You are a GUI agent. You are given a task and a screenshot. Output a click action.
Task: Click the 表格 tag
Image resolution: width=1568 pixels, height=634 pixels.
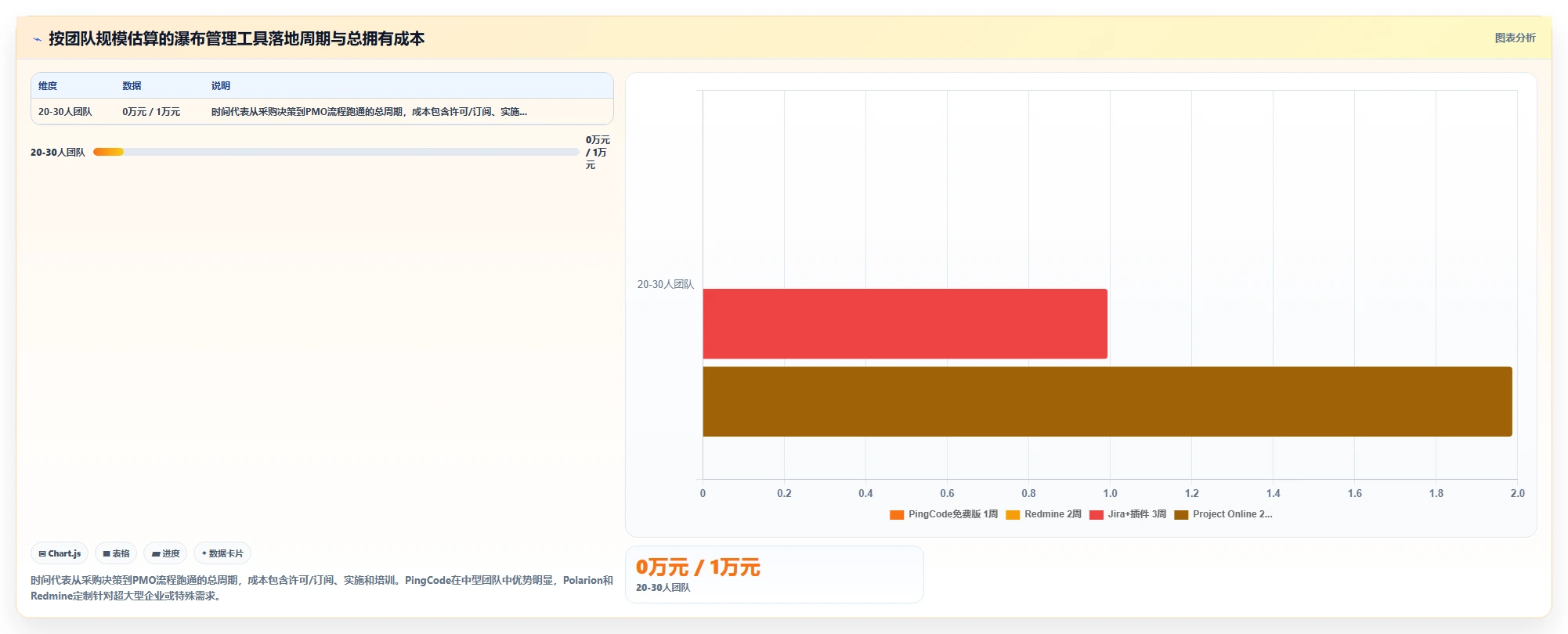(116, 553)
